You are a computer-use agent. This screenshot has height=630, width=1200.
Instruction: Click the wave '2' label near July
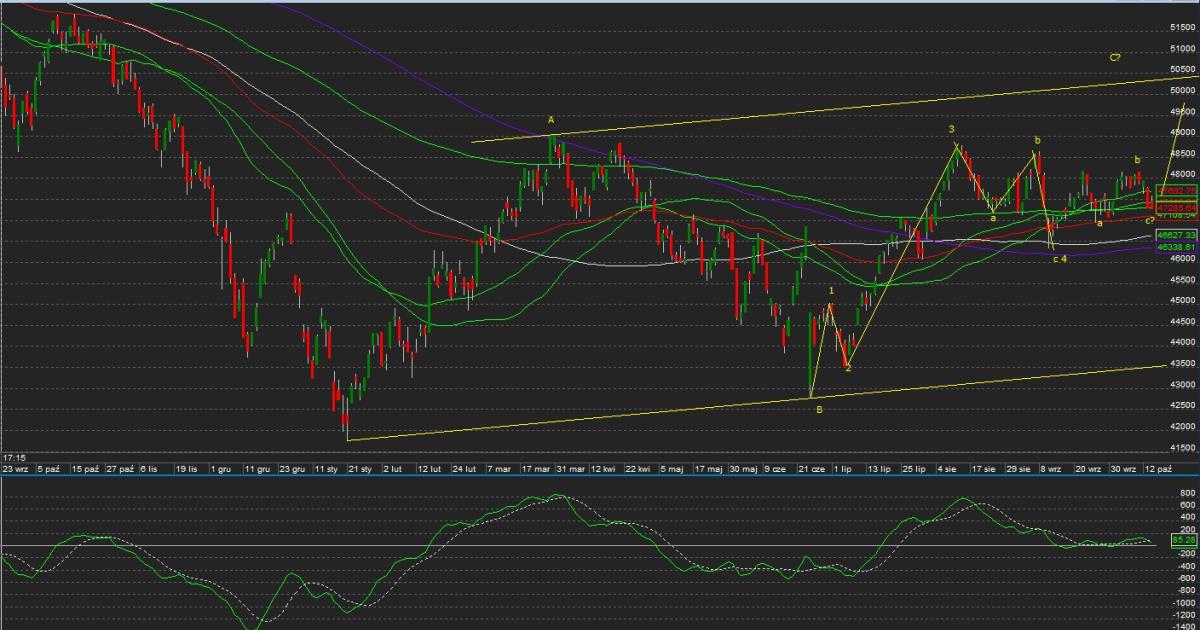(848, 368)
